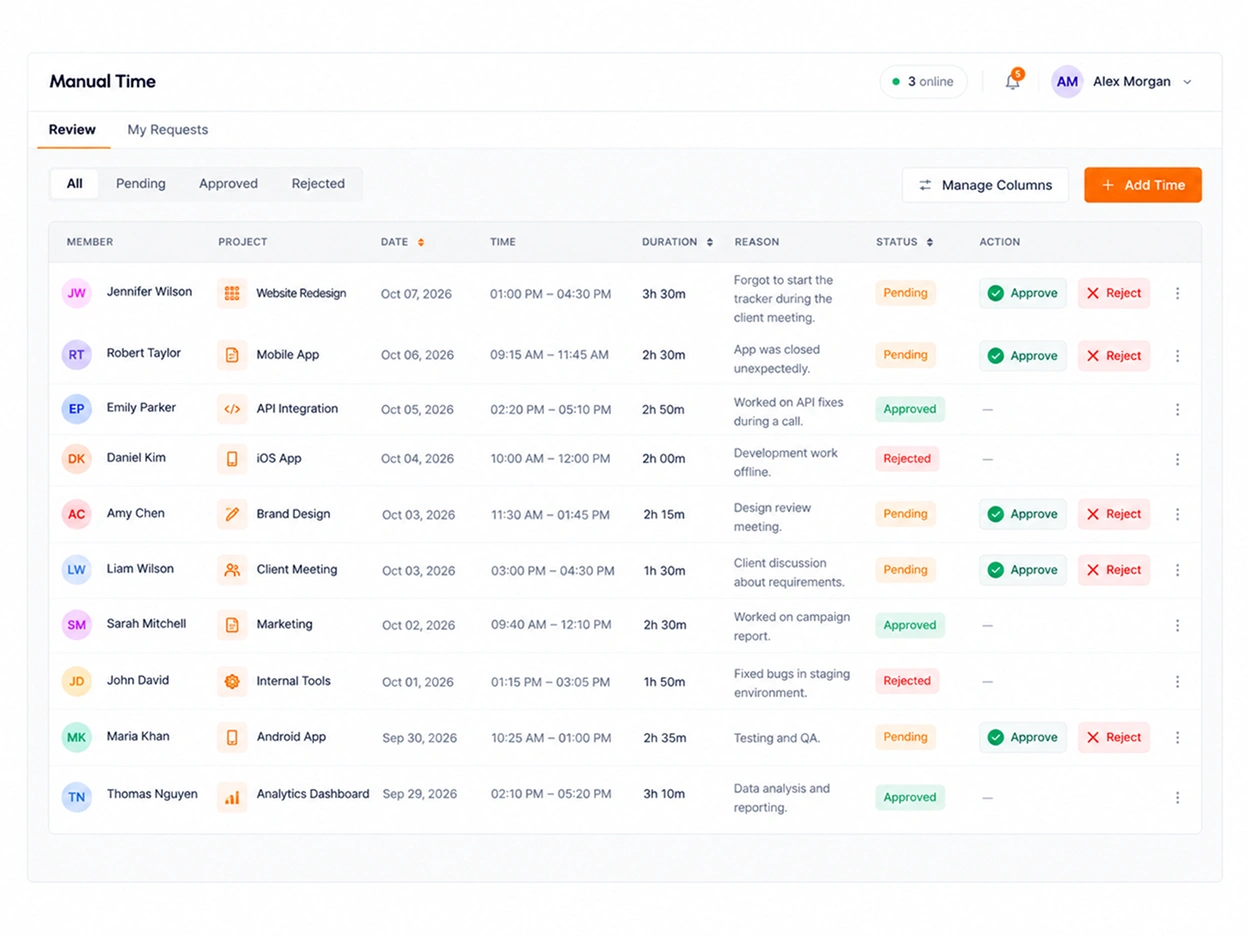Click the Manual Time page title
This screenshot has height=936, width=1248.
tap(103, 82)
